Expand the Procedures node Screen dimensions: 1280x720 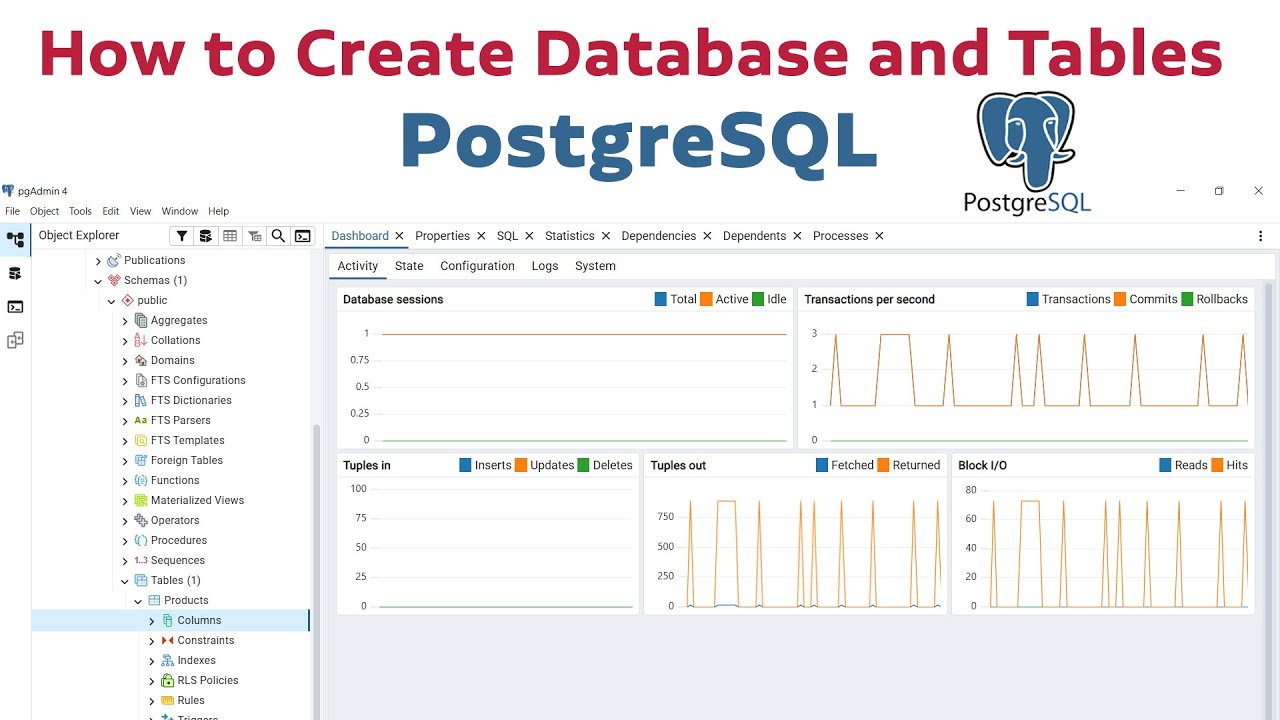coord(125,541)
